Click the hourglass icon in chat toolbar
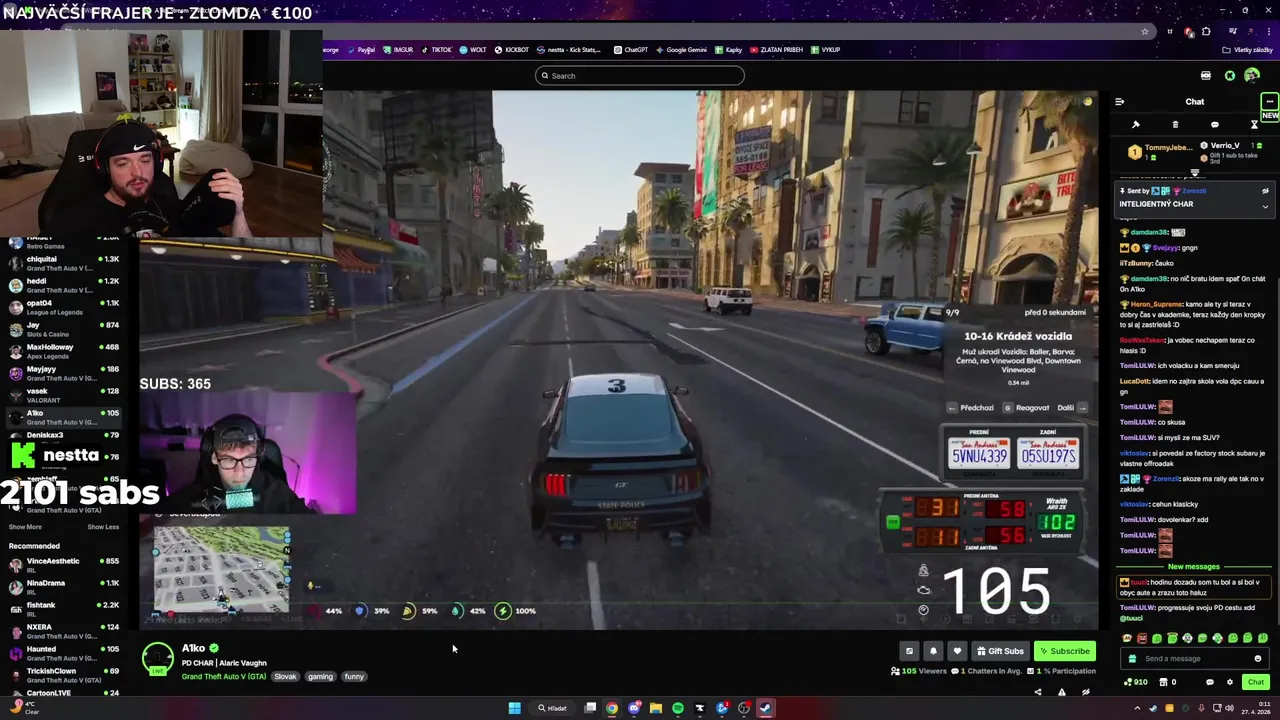This screenshot has width=1280, height=720. [x=1254, y=125]
